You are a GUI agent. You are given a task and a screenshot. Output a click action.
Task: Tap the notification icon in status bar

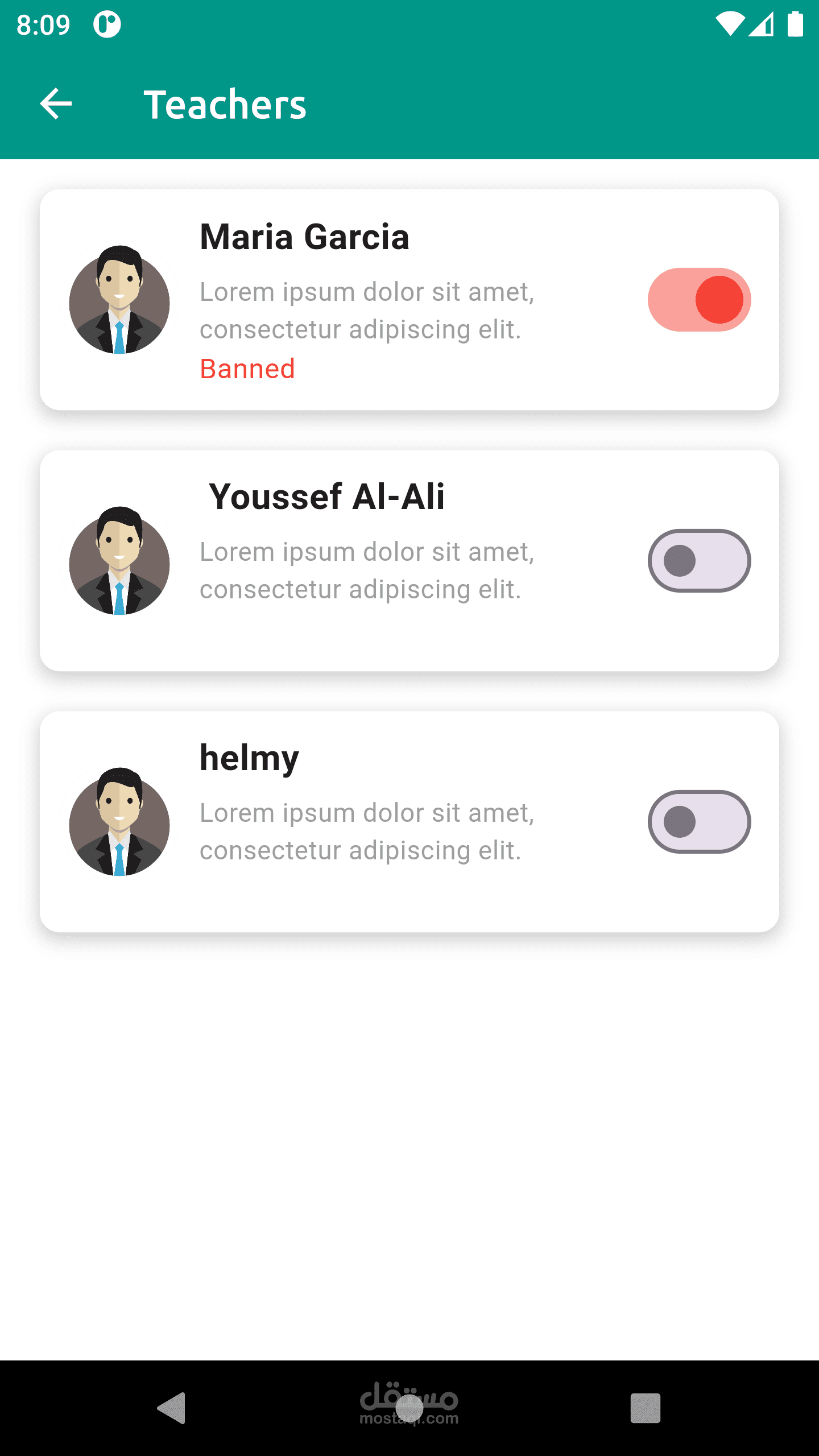[x=107, y=24]
